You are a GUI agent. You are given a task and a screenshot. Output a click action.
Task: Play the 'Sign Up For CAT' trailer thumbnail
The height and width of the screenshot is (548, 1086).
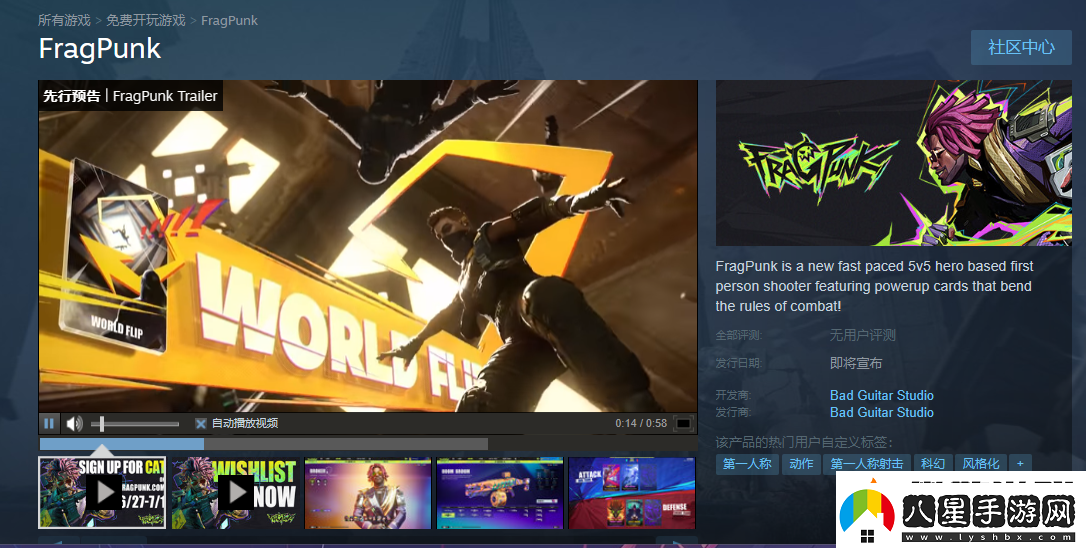point(102,492)
